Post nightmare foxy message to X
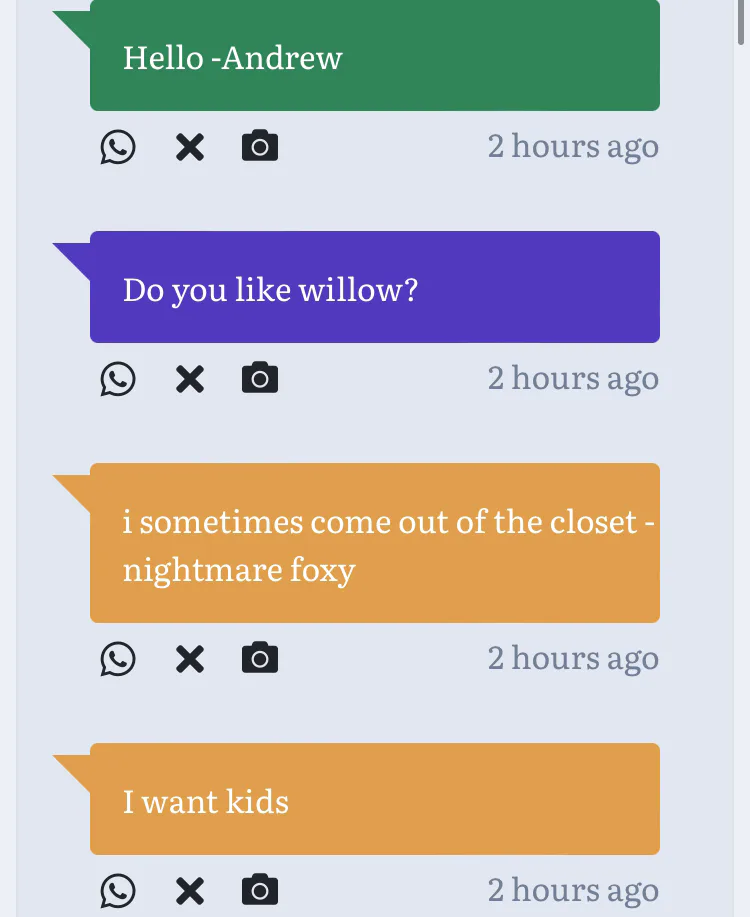This screenshot has width=750, height=917. (190, 660)
